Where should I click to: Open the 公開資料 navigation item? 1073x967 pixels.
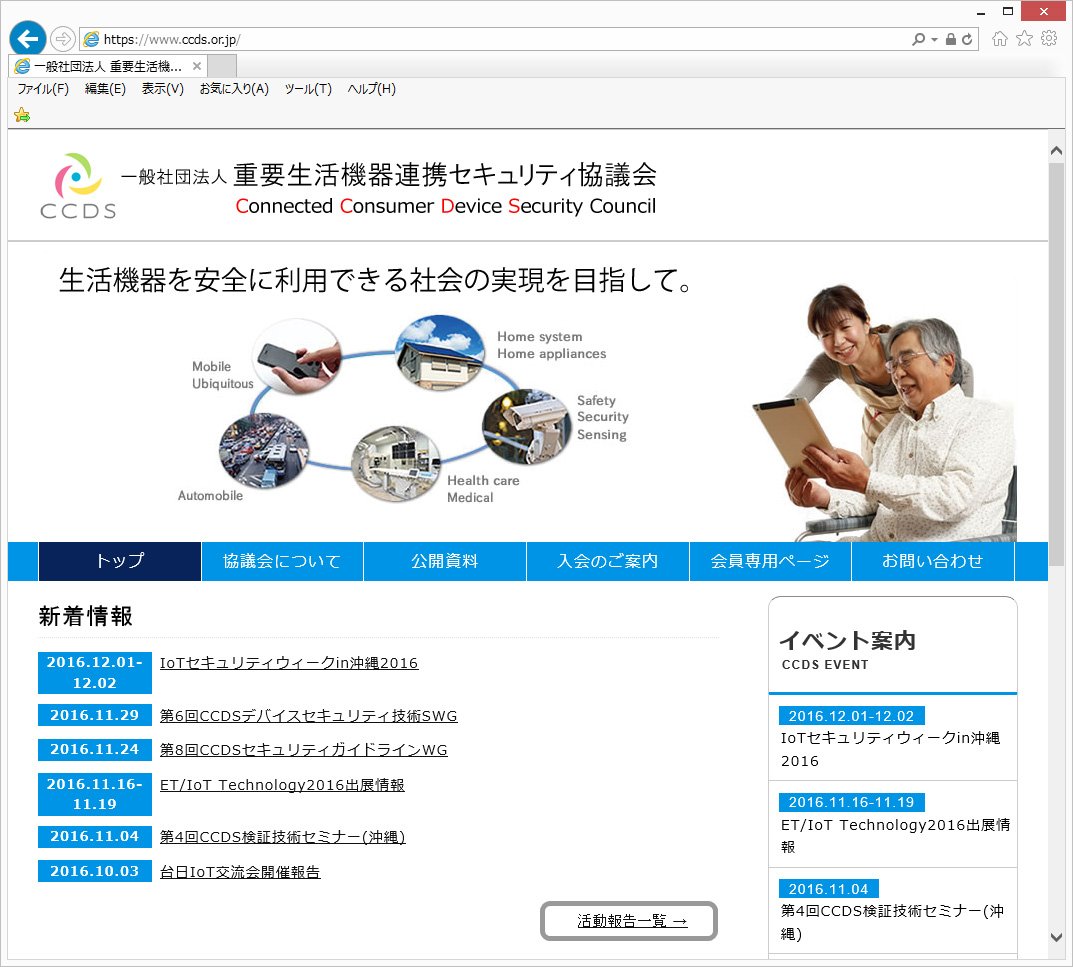pyautogui.click(x=445, y=561)
